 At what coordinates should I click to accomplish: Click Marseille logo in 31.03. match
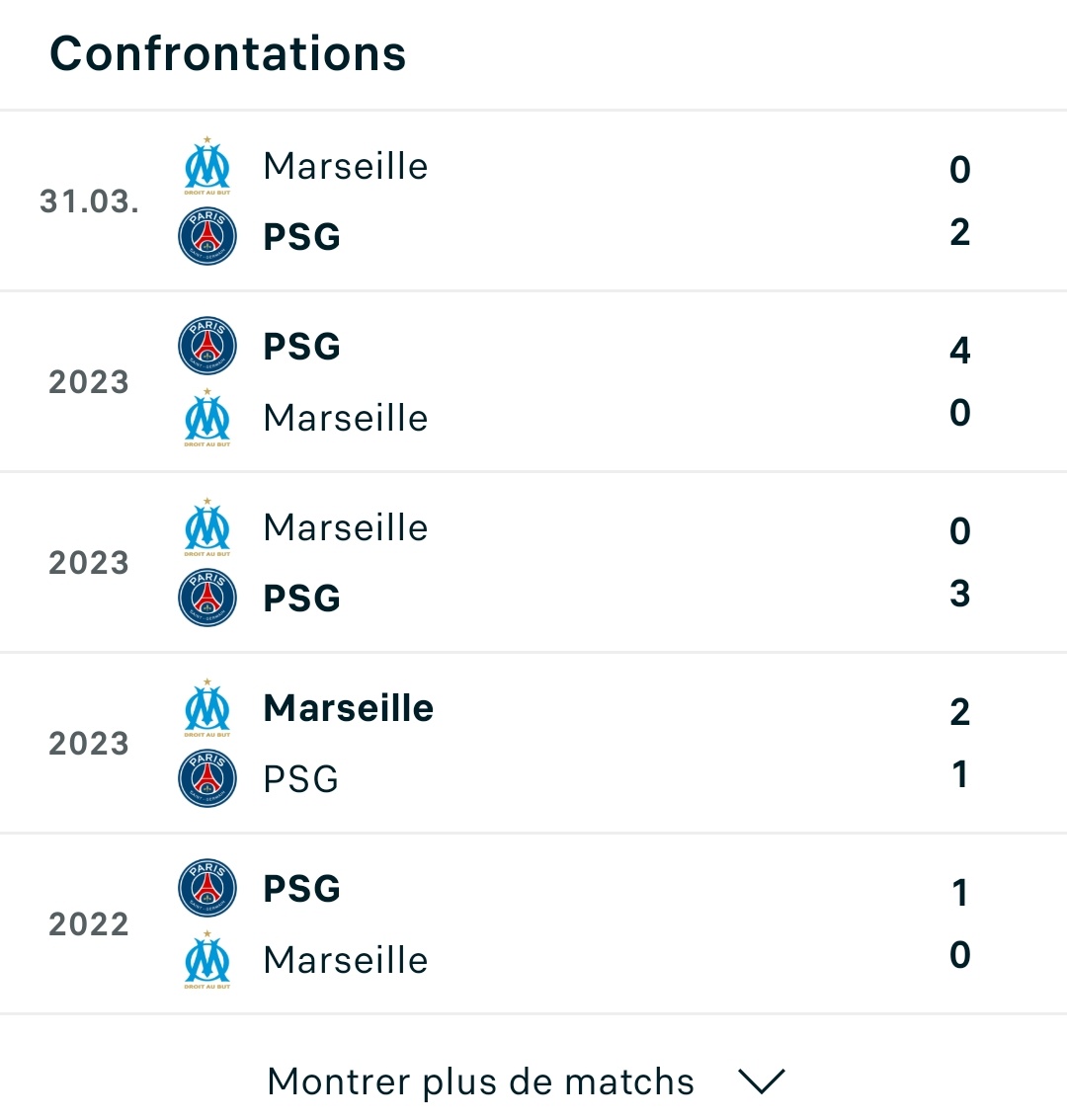tap(207, 166)
